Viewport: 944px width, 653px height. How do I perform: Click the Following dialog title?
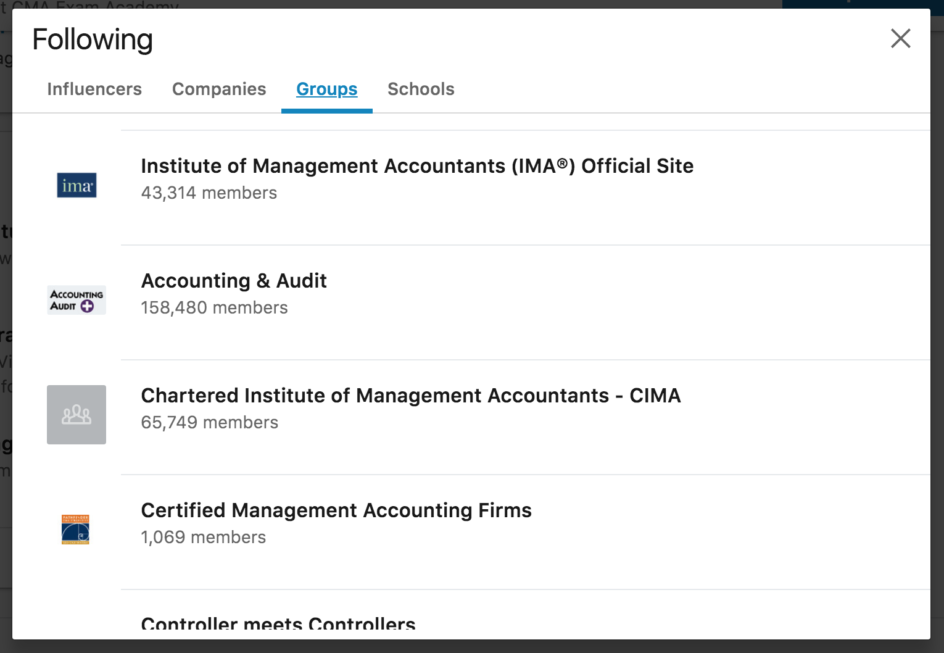92,39
